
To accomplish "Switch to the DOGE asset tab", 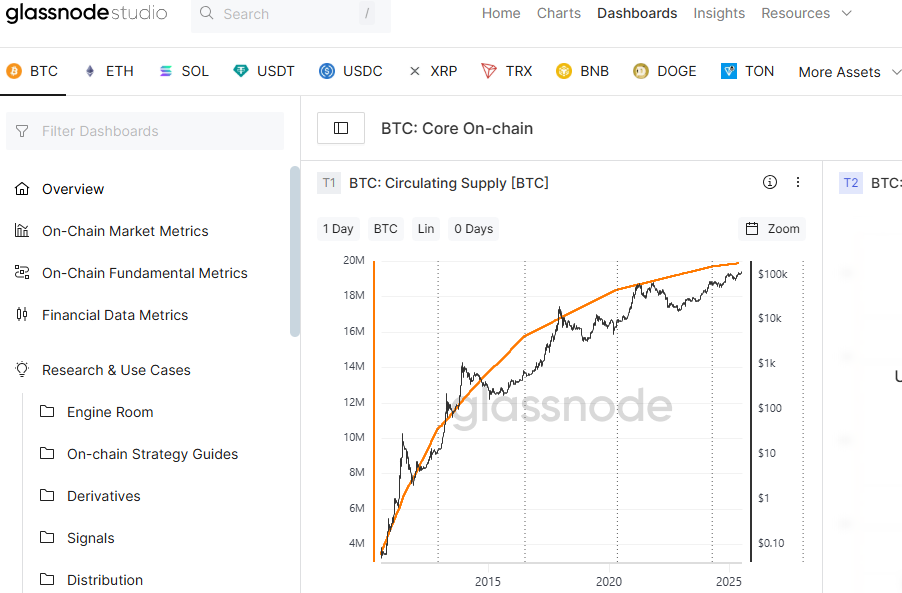I will pyautogui.click(x=665, y=71).
